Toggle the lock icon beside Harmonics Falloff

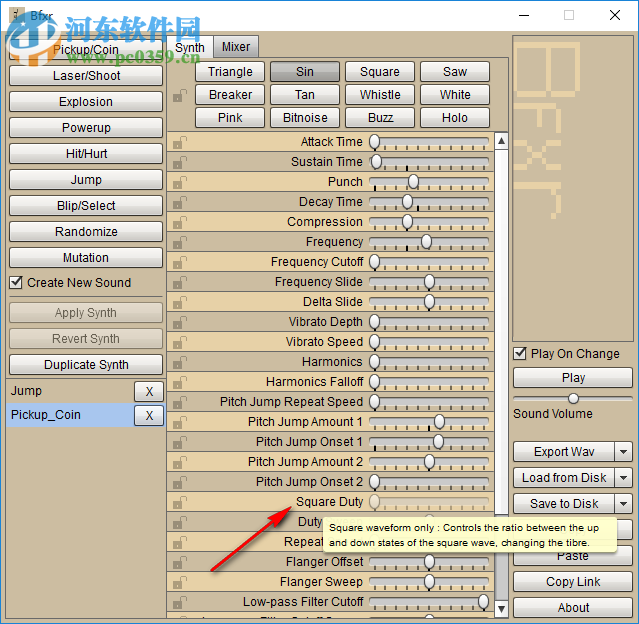[x=180, y=382]
